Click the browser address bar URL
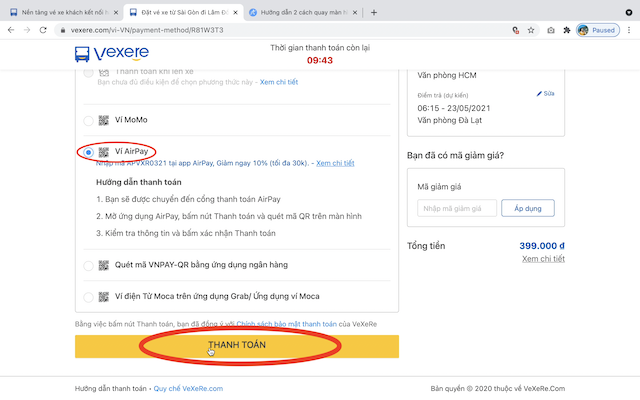 147,30
